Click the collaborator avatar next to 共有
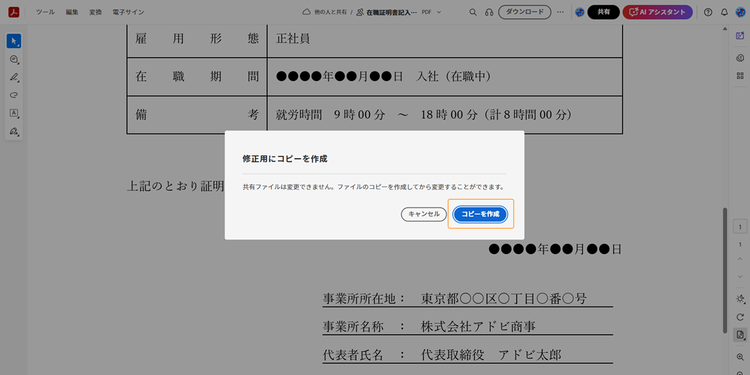The height and width of the screenshot is (375, 750). (x=580, y=12)
